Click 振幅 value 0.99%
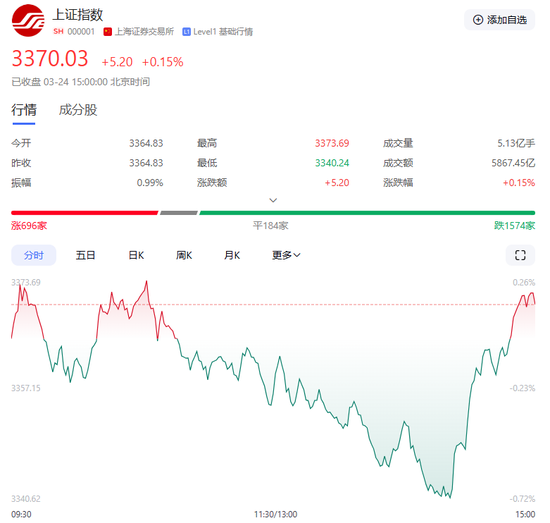This screenshot has width=550, height=523. pos(150,183)
